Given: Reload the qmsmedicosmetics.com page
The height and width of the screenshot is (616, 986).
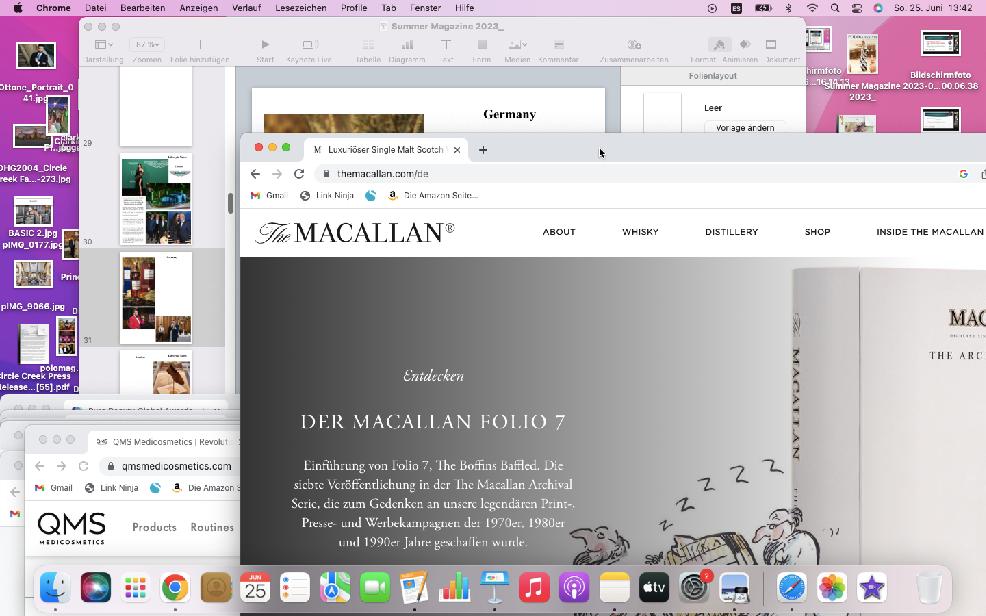Looking at the screenshot, I should tap(83, 466).
